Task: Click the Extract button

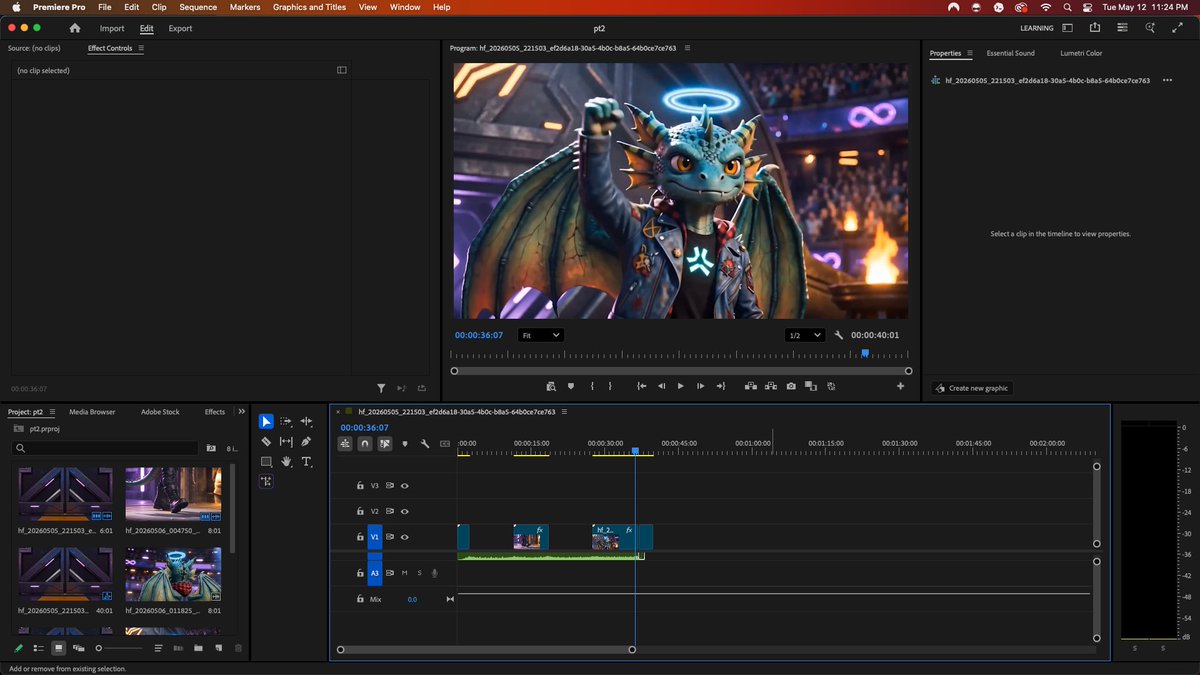Action: pos(771,386)
